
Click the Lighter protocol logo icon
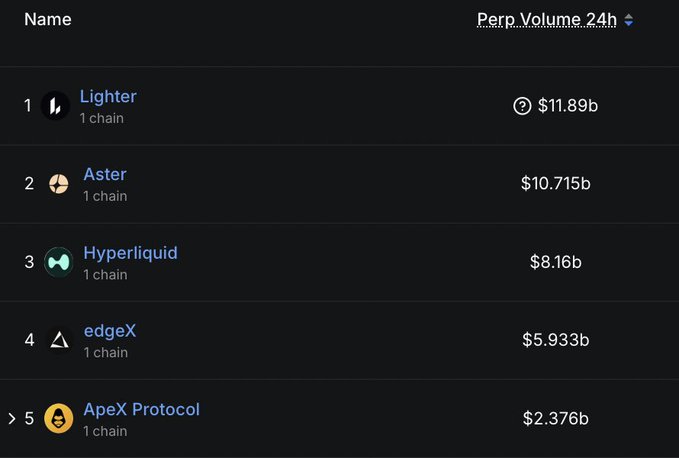point(56,105)
